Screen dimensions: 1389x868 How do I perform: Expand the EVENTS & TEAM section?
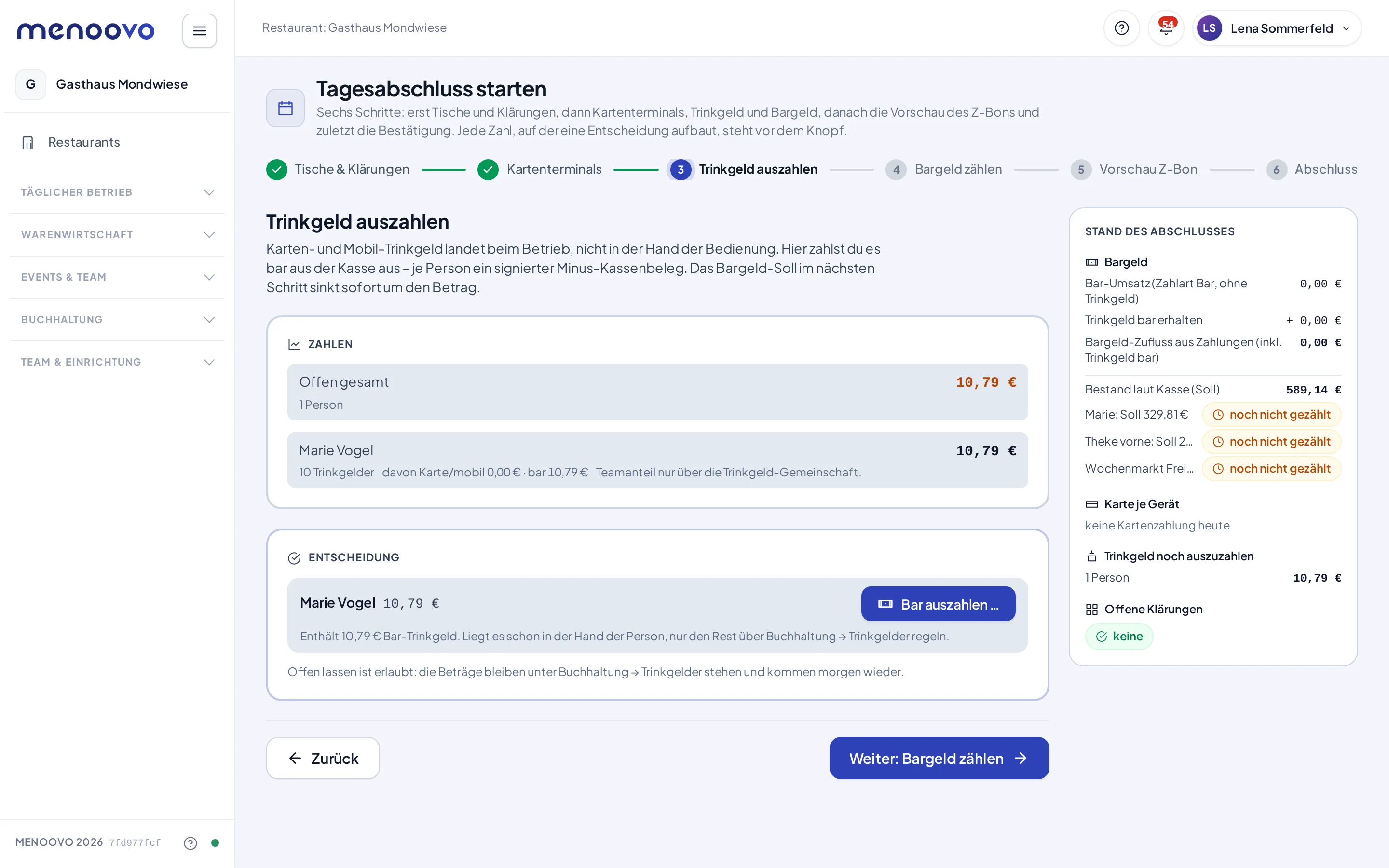coord(117,277)
